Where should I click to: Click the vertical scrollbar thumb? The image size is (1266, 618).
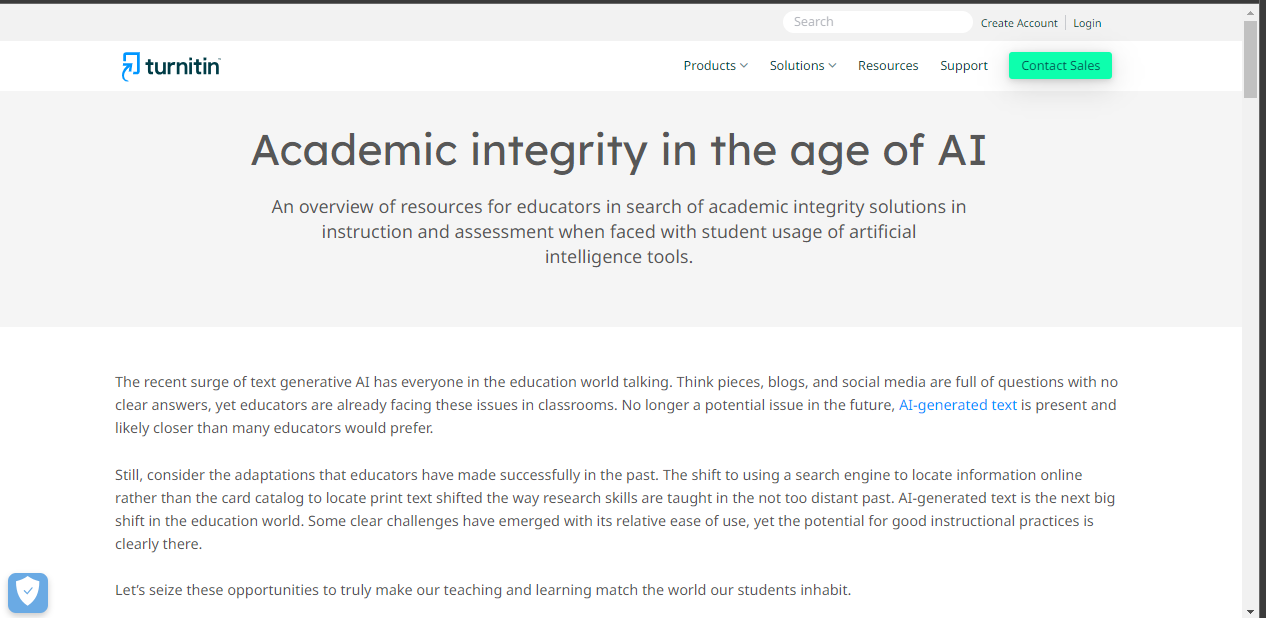(1250, 59)
